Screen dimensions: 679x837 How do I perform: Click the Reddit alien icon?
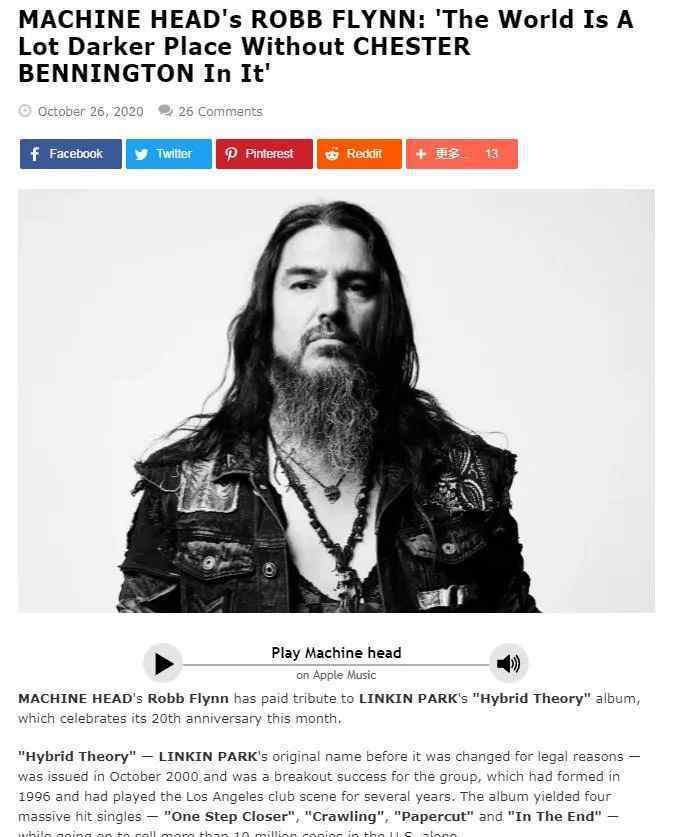[332, 154]
